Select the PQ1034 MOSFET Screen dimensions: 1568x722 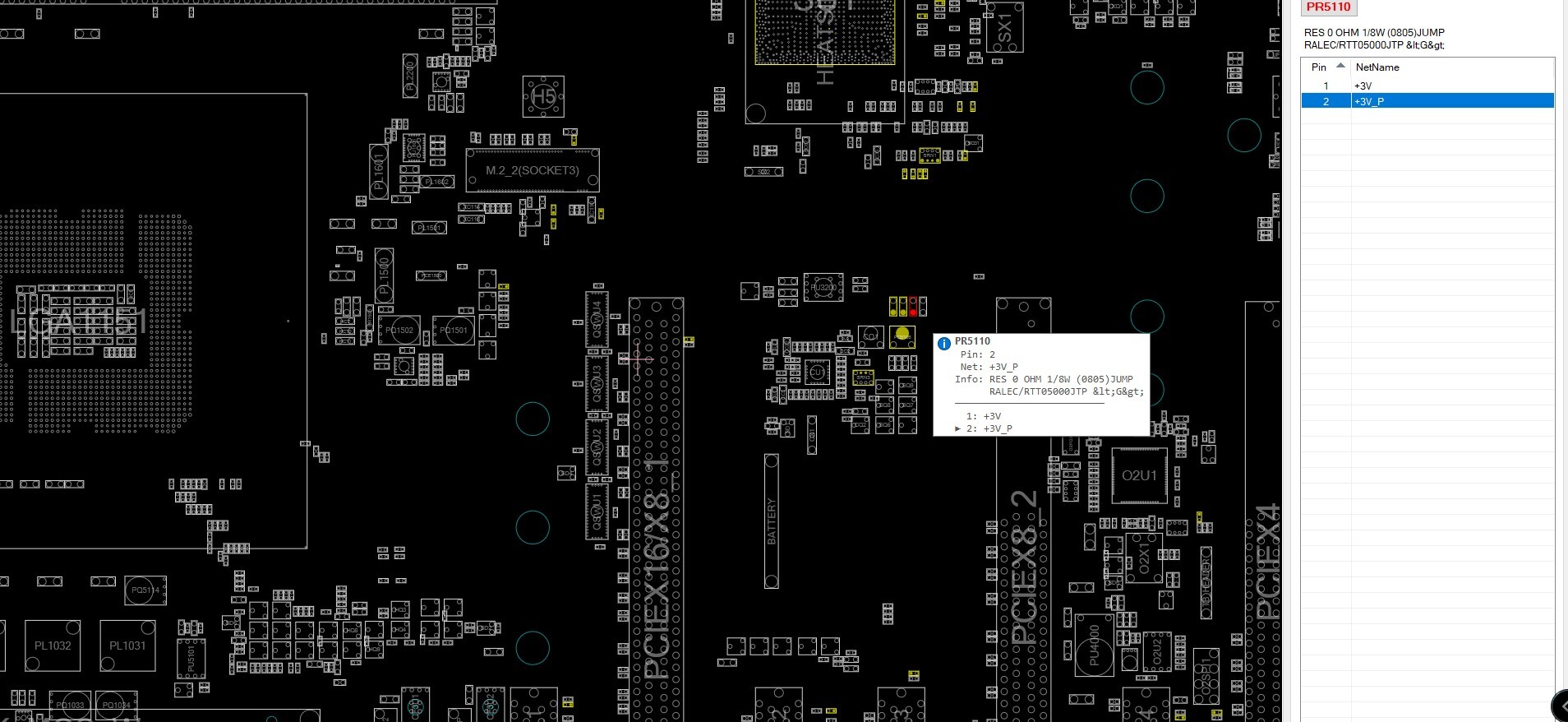pos(116,705)
